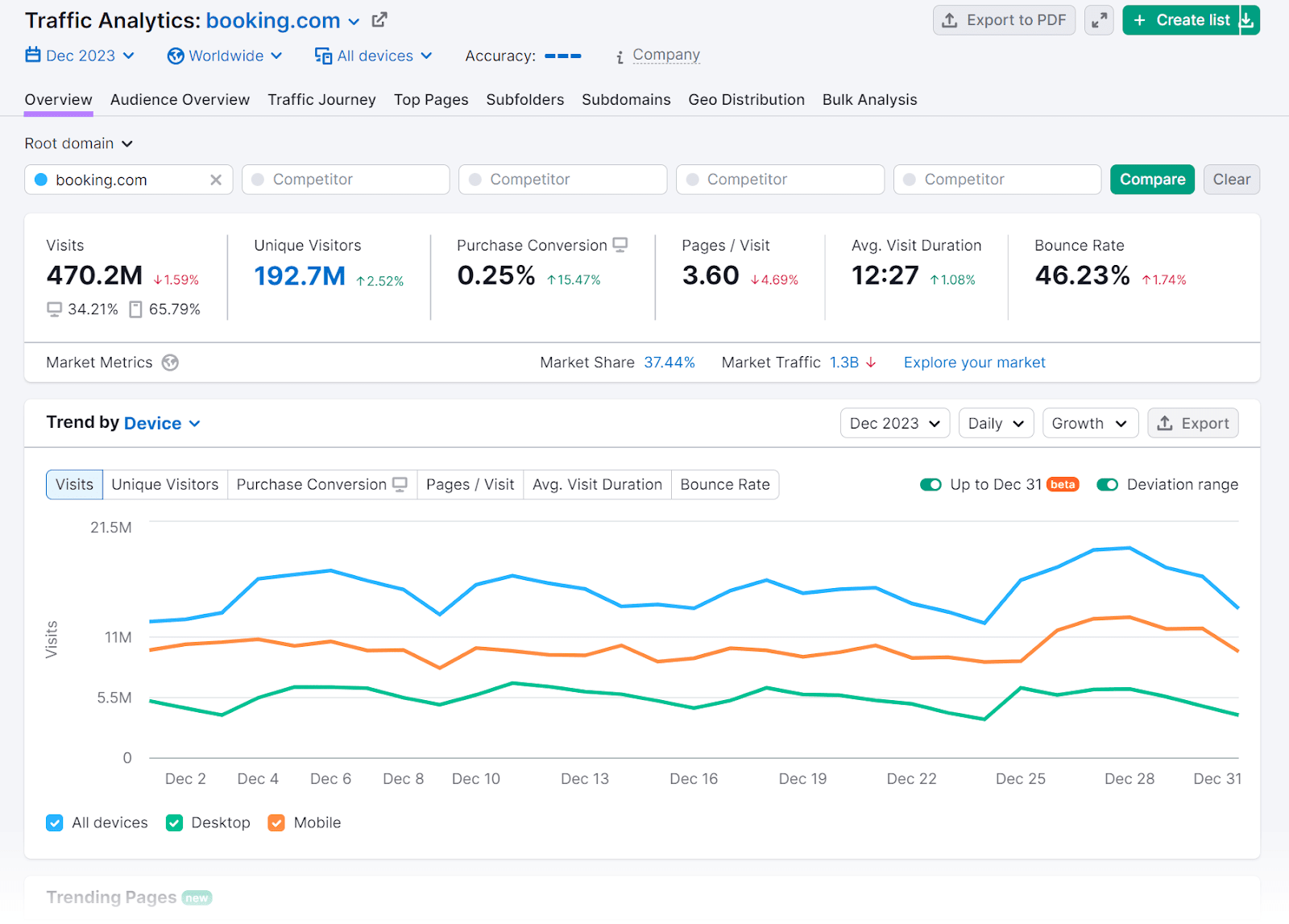Screen dimensions: 1289x924
Task: Click the calendar icon beside Dec 2023
Action: point(33,55)
